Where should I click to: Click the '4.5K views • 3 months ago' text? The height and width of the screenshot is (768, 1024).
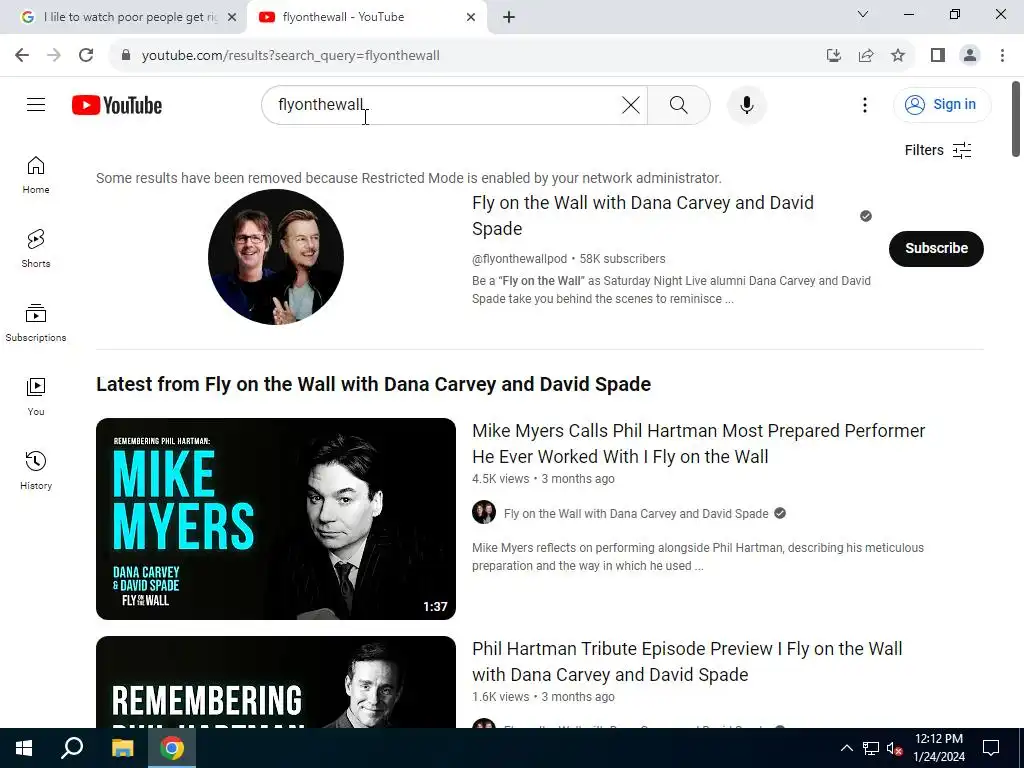543,479
